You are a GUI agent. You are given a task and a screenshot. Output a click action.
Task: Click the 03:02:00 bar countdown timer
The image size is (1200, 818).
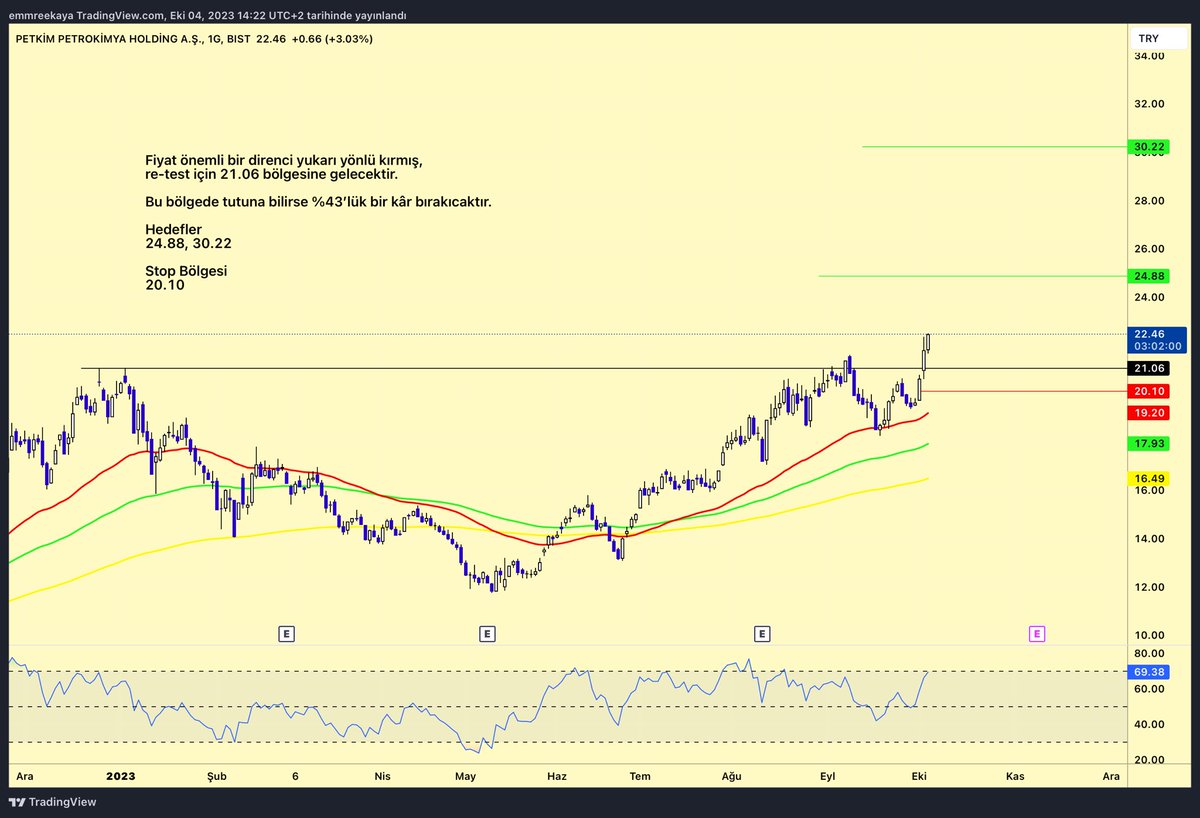coord(1158,346)
